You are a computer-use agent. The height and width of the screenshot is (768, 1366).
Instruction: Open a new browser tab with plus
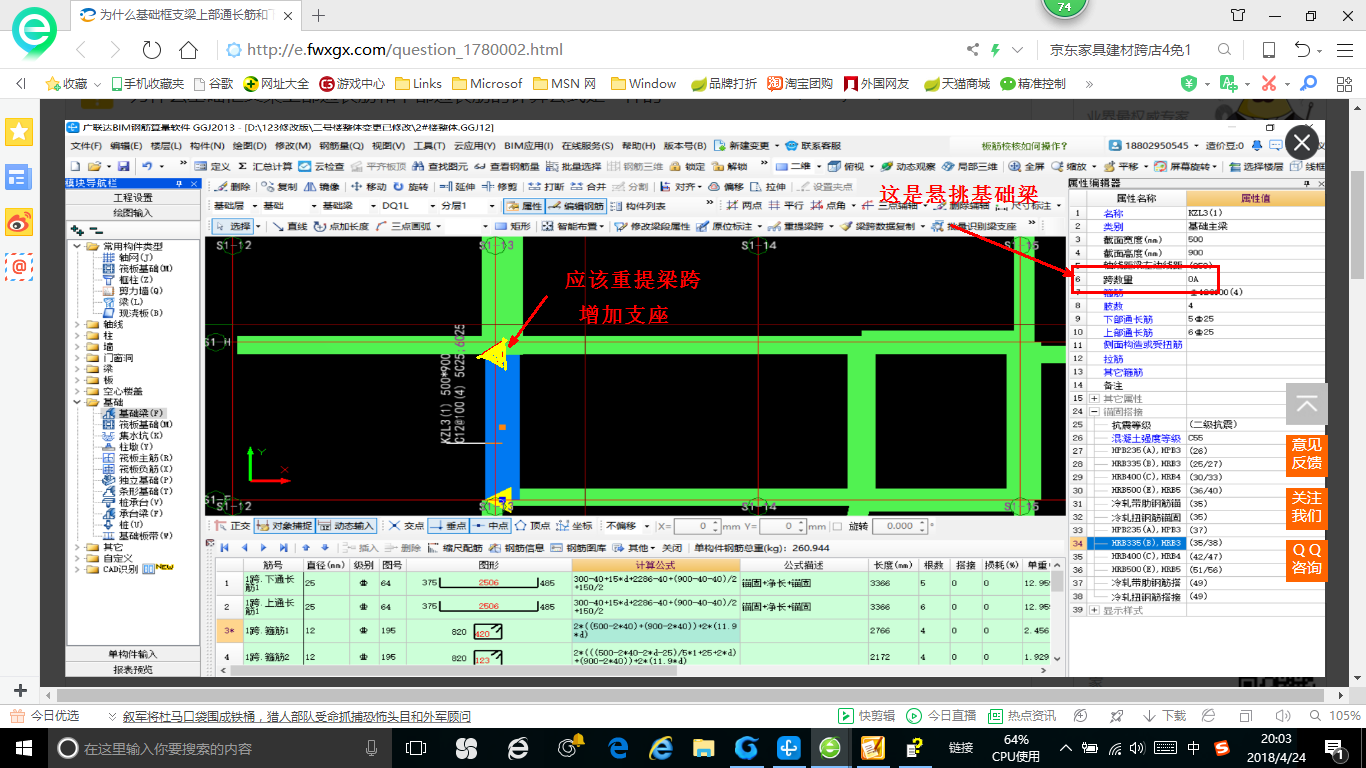(319, 15)
